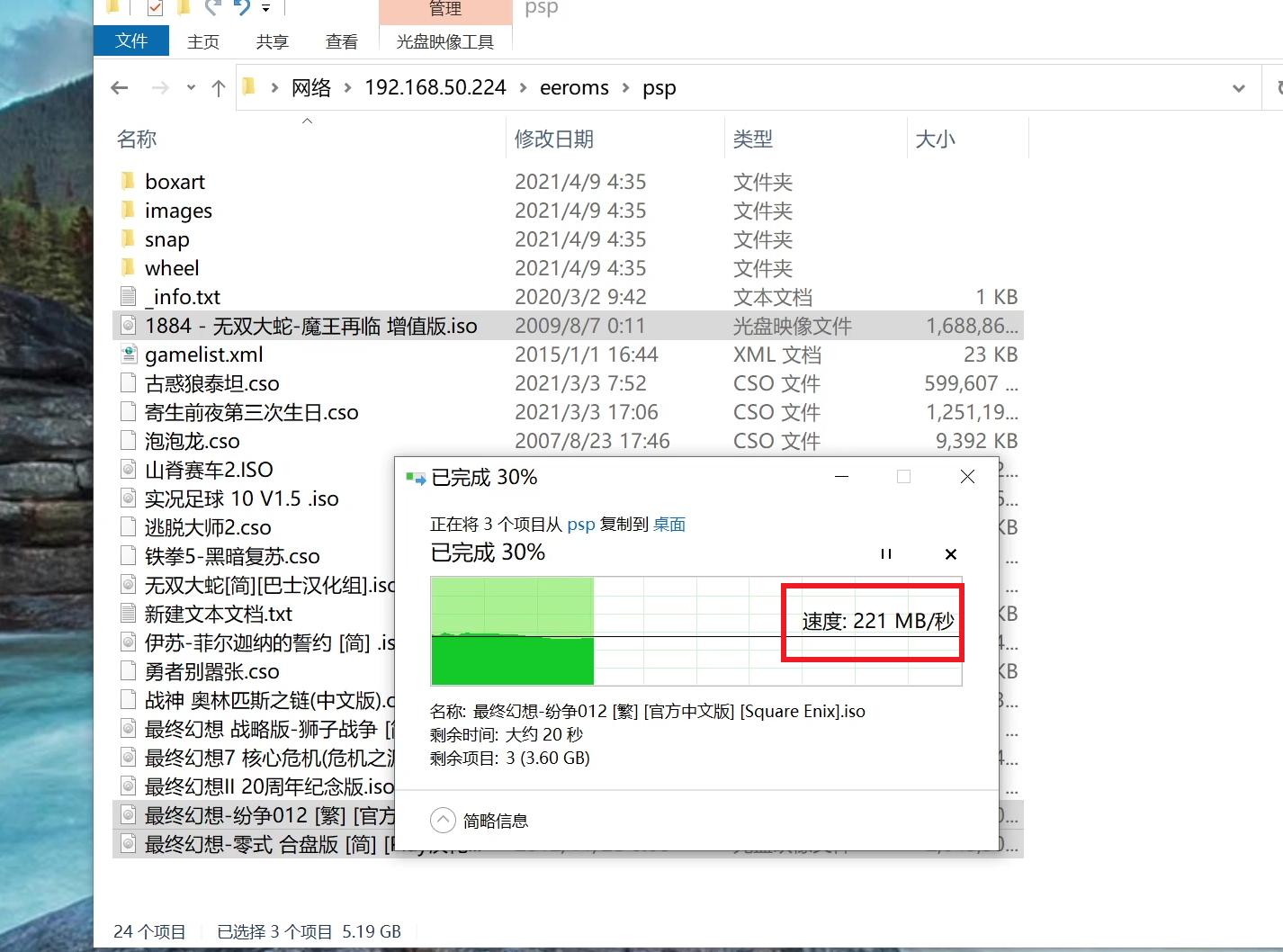Click the new folder icon in quick access toolbar
Viewport: 1283px width, 952px height.
point(183,8)
